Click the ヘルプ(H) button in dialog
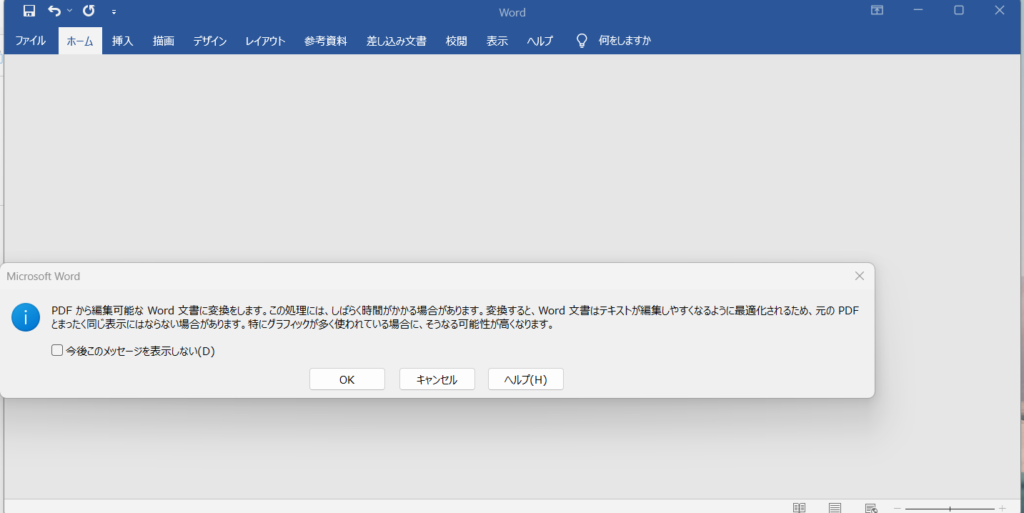Screen dimensions: 1024x513 pos(526,379)
